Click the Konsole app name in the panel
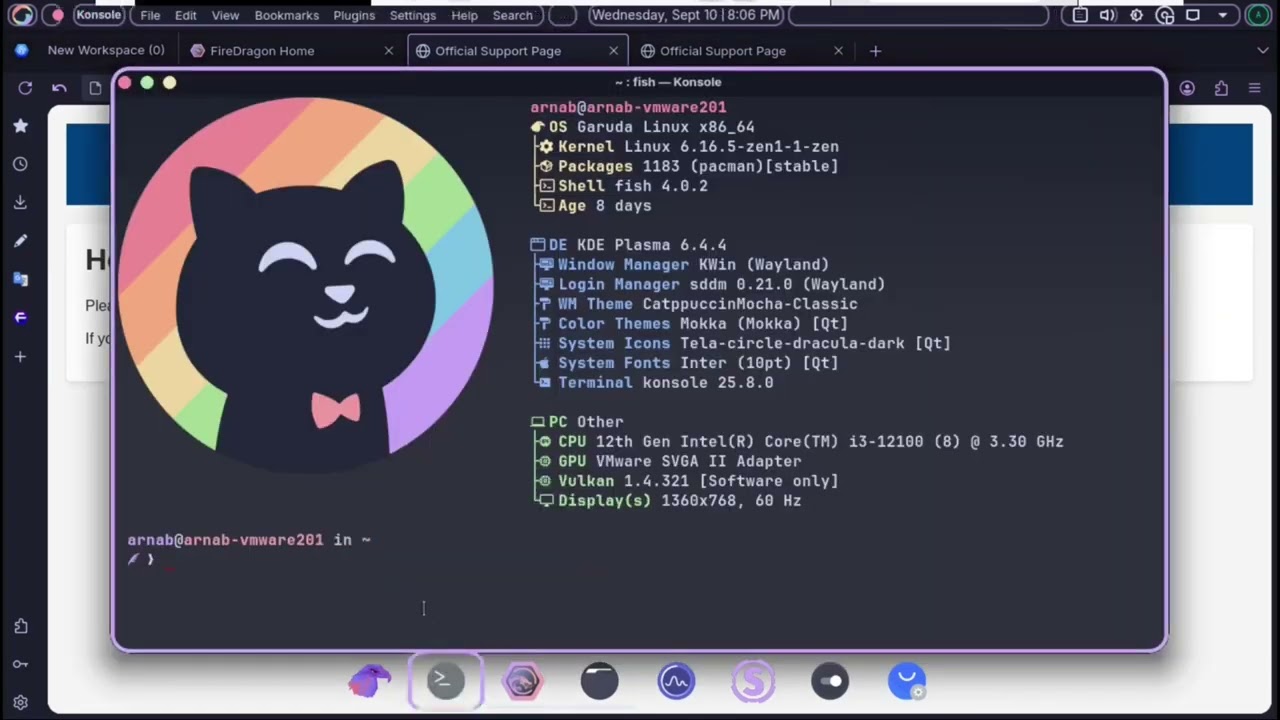Image resolution: width=1280 pixels, height=720 pixels. (98, 15)
